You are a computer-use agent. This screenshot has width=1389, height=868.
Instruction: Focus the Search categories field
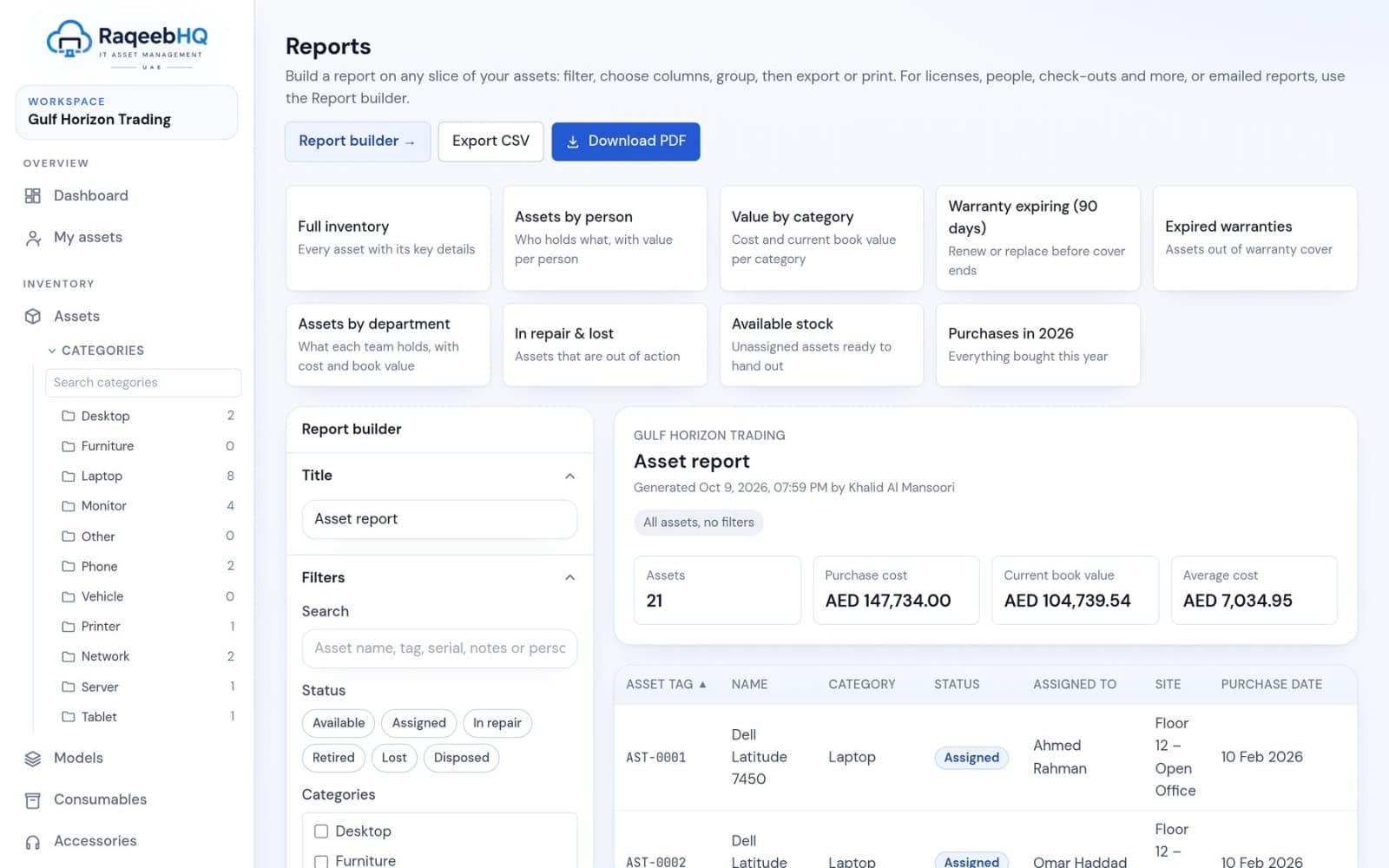[143, 383]
